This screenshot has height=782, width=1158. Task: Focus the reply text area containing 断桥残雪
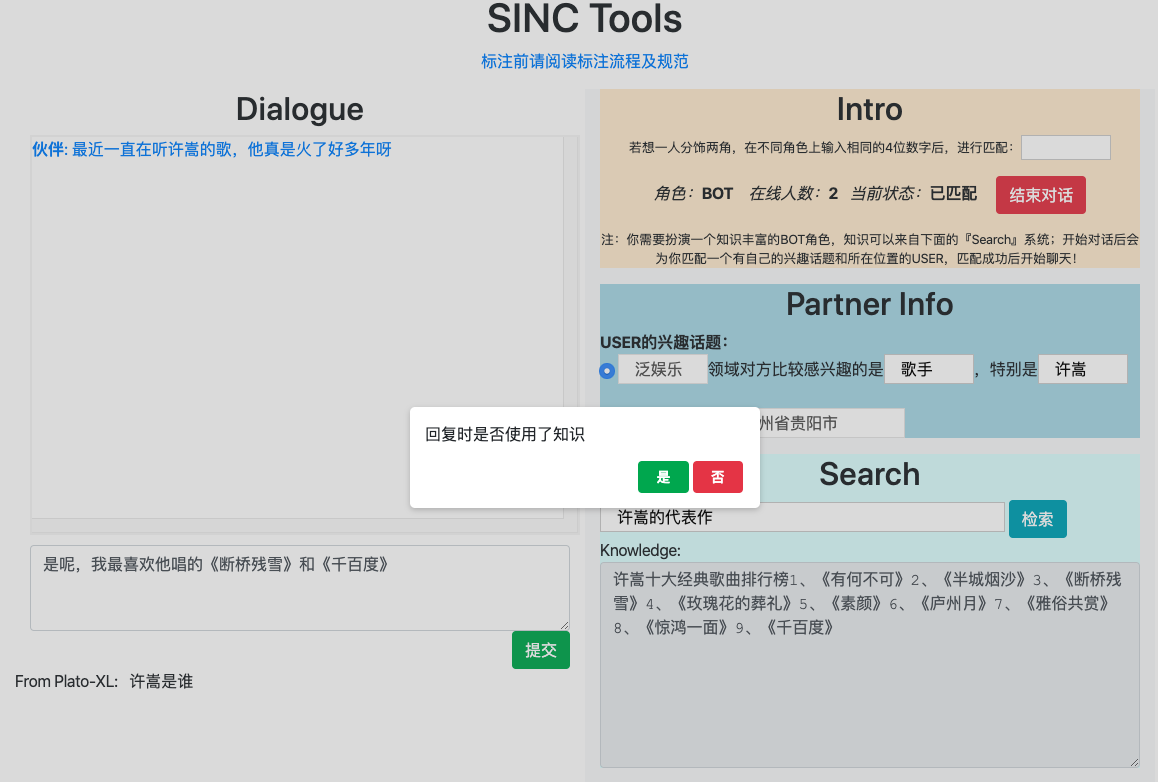click(x=299, y=587)
